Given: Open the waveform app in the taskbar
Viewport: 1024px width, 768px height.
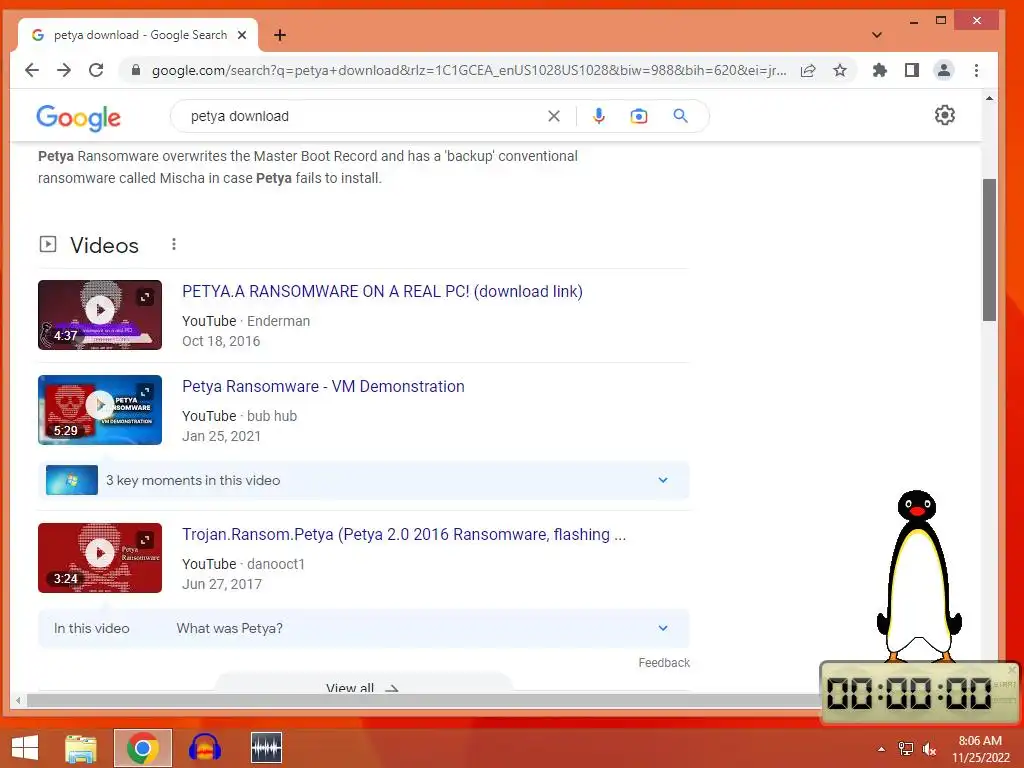Looking at the screenshot, I should 266,748.
